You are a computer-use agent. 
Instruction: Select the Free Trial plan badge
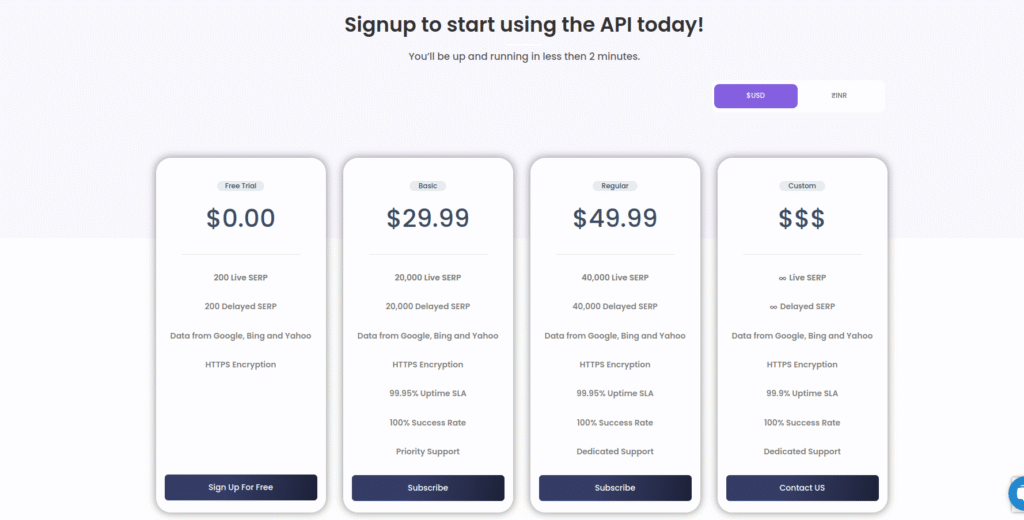pyautogui.click(x=241, y=186)
